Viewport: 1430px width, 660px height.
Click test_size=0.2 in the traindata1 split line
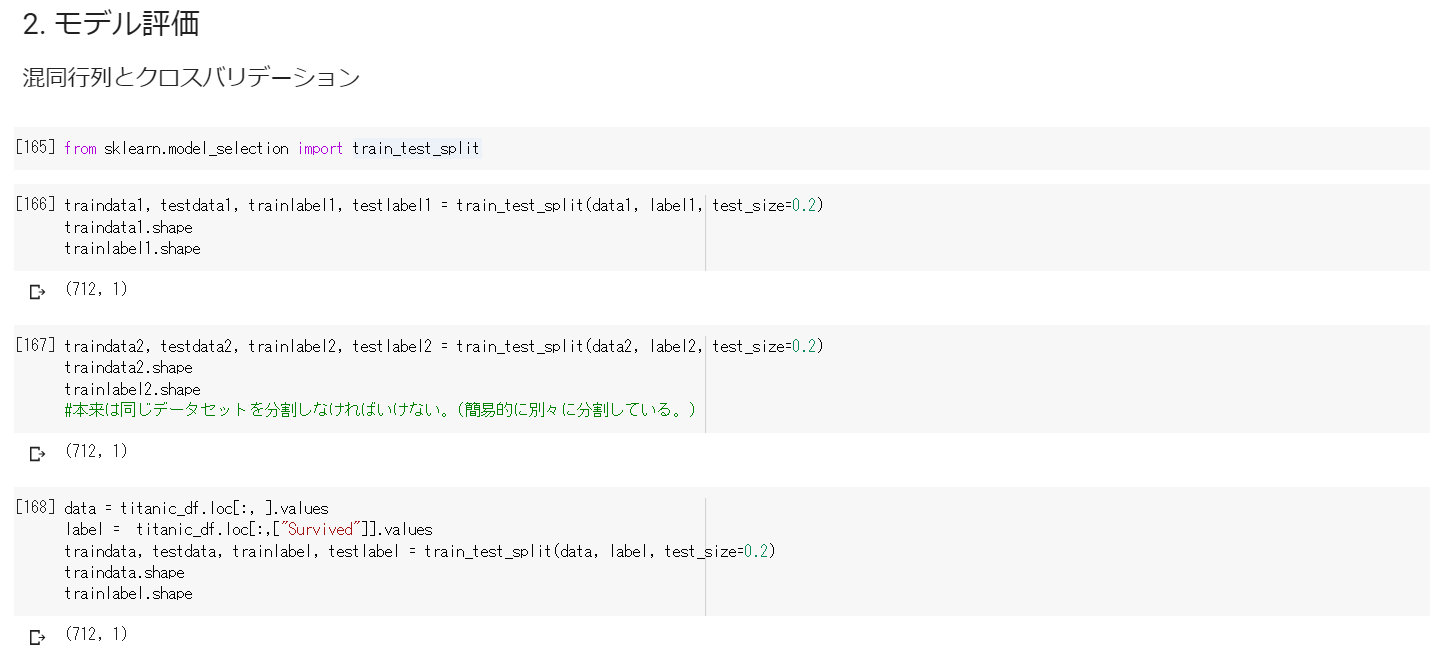point(764,205)
